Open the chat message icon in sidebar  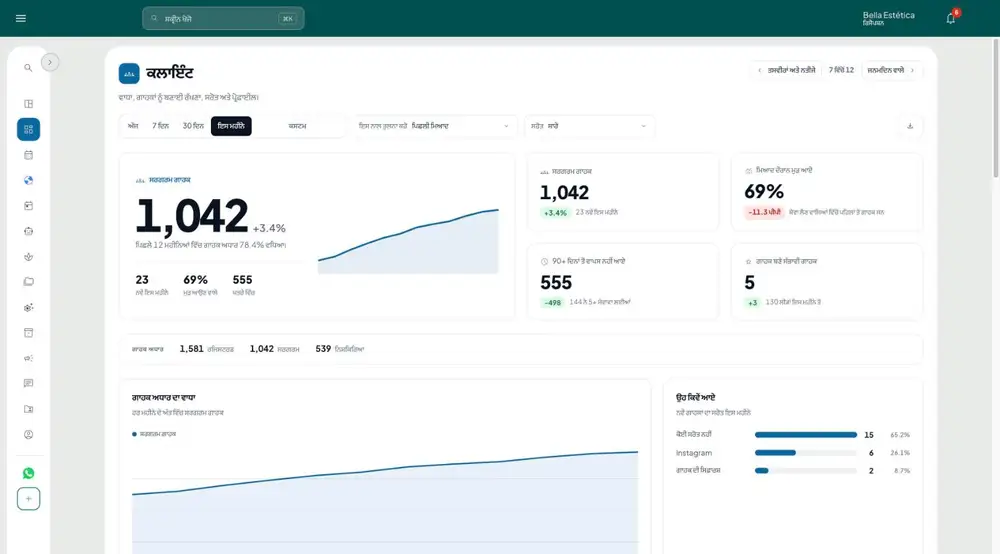[28, 383]
